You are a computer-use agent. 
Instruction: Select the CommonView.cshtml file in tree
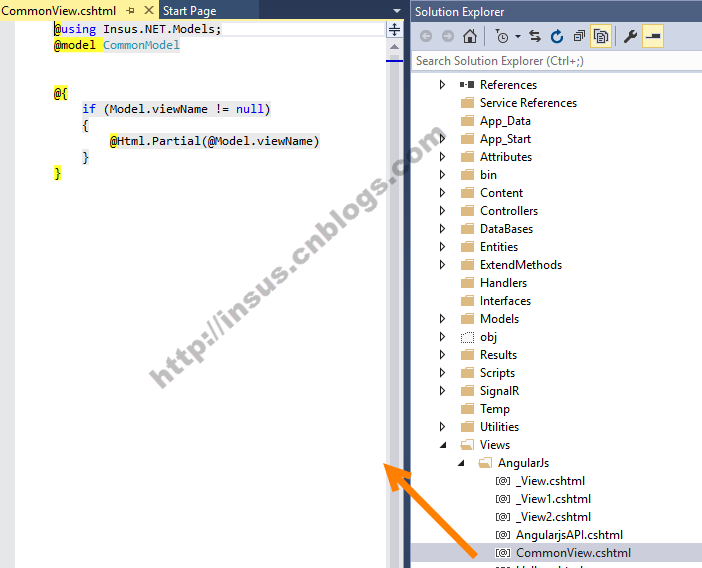click(x=574, y=552)
